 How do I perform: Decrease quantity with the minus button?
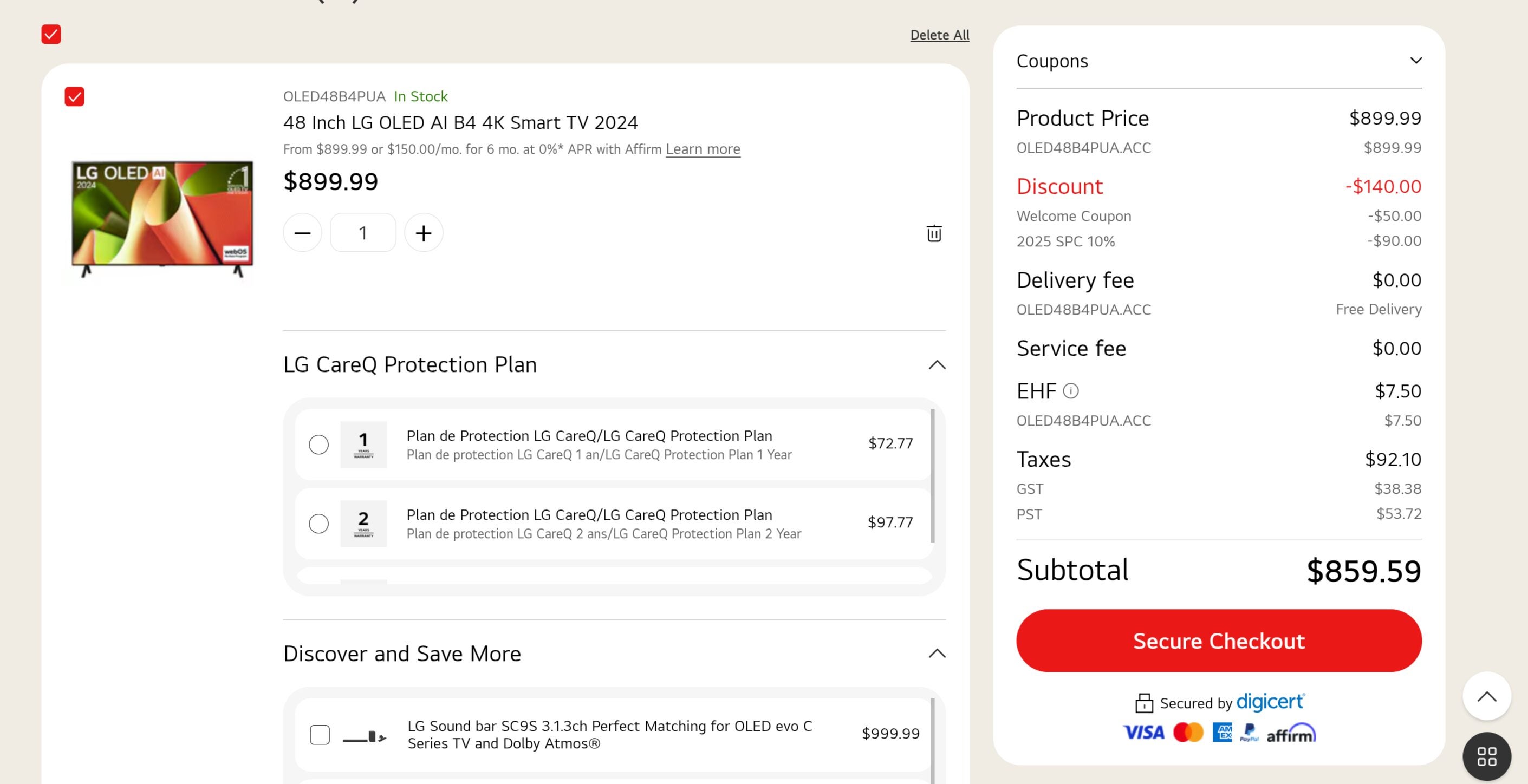coord(303,233)
